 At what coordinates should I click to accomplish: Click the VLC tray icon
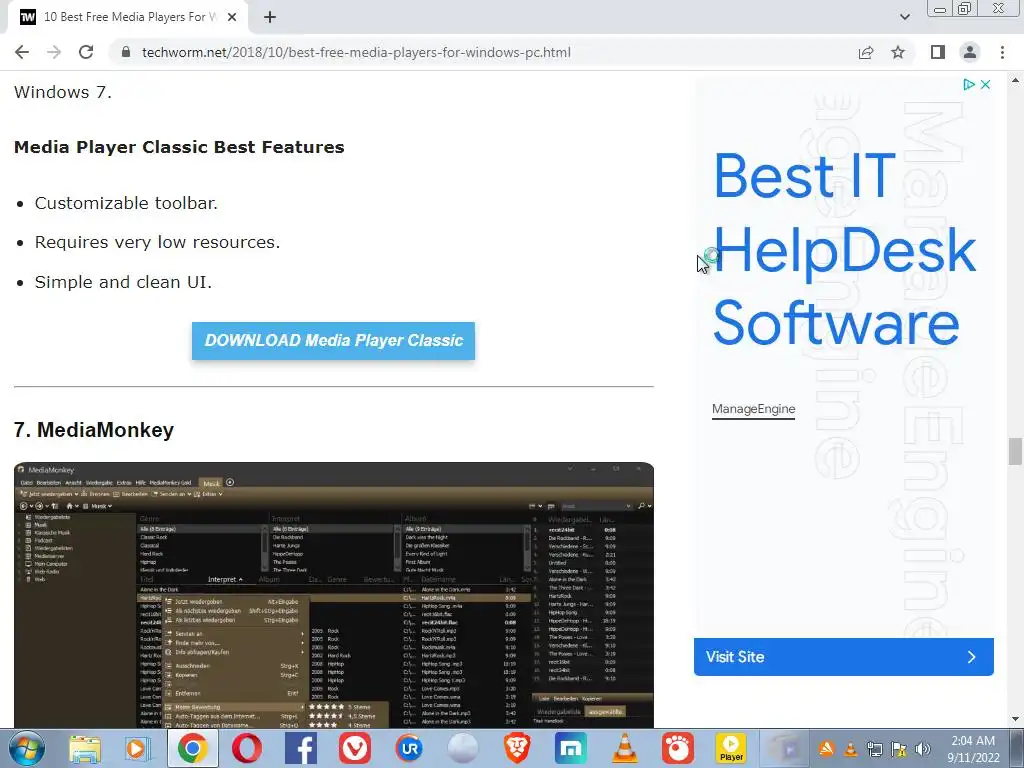pyautogui.click(x=850, y=749)
